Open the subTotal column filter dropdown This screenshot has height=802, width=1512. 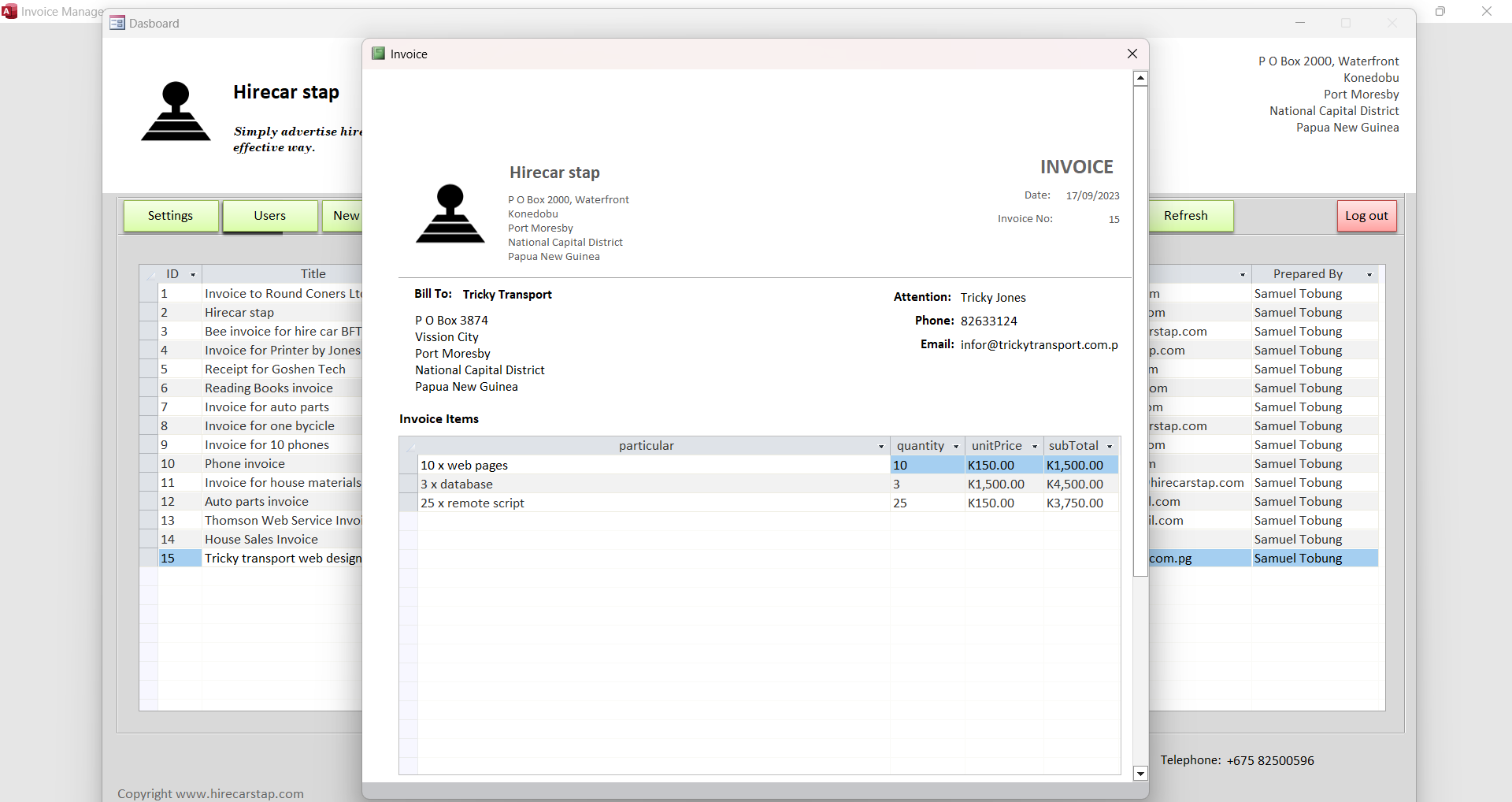tap(1110, 446)
